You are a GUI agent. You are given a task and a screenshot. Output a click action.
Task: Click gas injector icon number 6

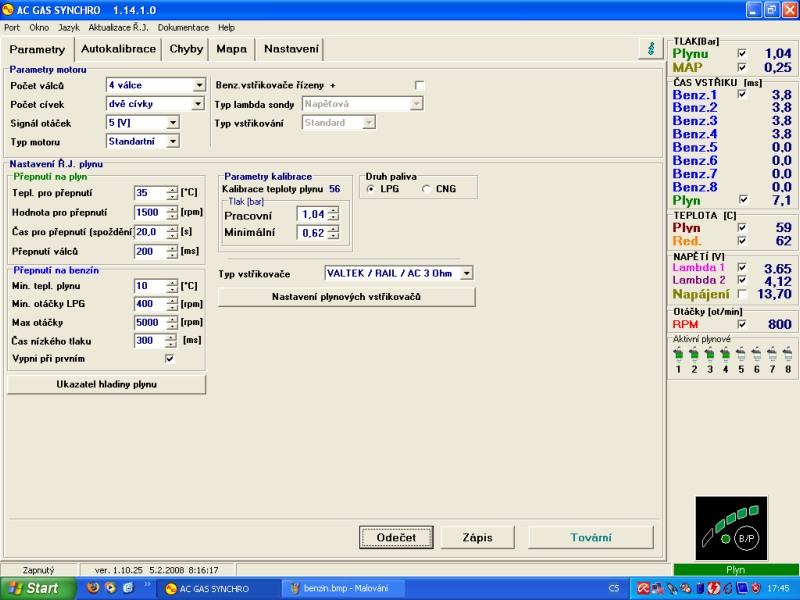pyautogui.click(x=757, y=353)
